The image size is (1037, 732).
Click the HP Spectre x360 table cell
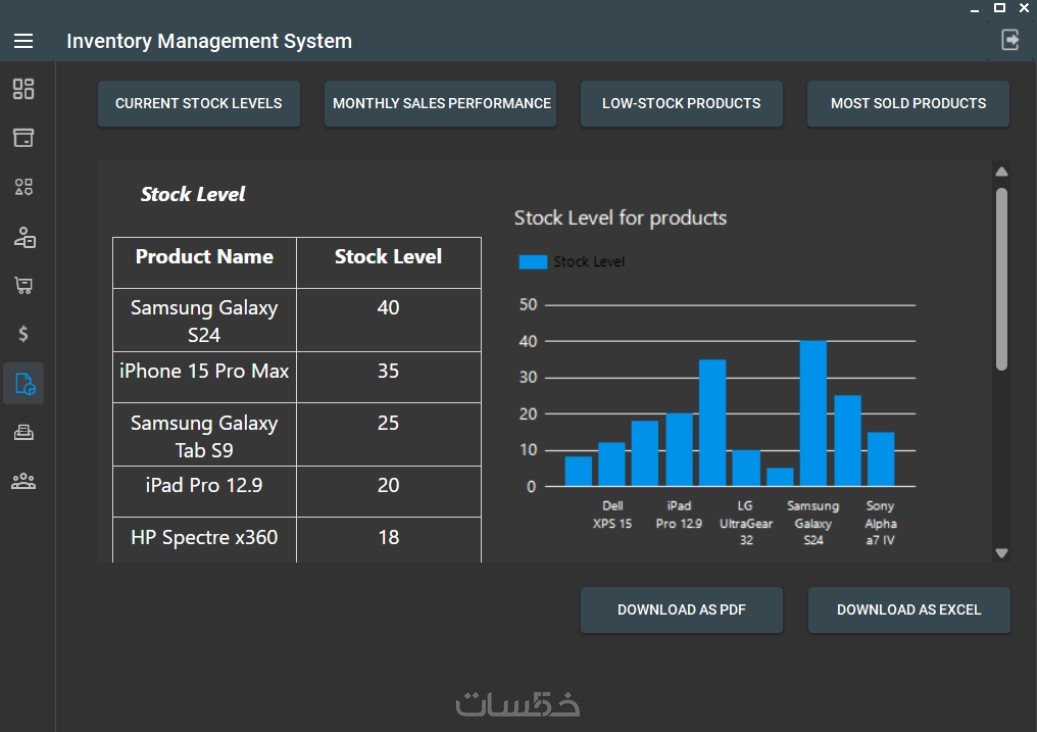pos(204,540)
